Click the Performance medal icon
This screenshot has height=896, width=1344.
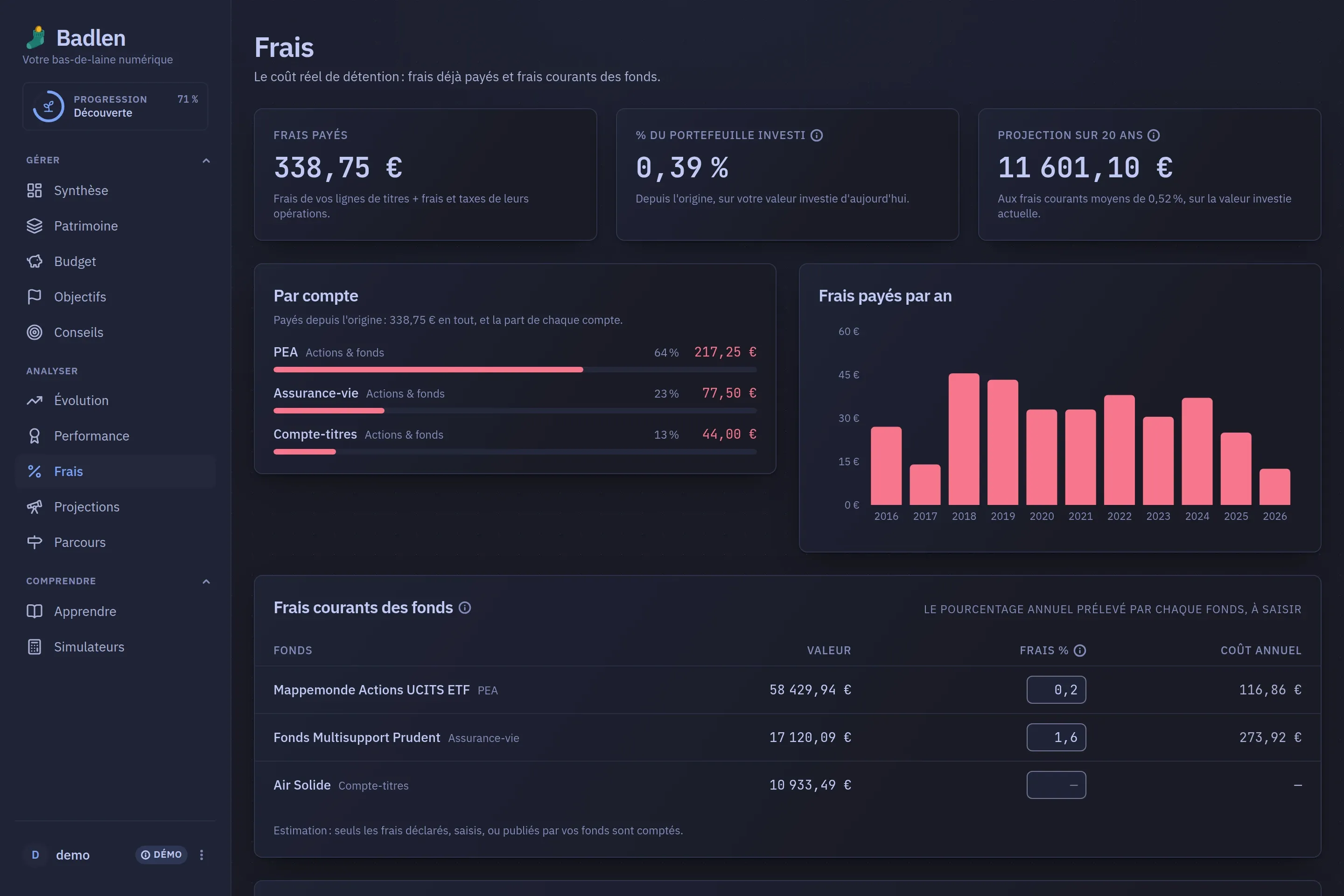pyautogui.click(x=34, y=436)
